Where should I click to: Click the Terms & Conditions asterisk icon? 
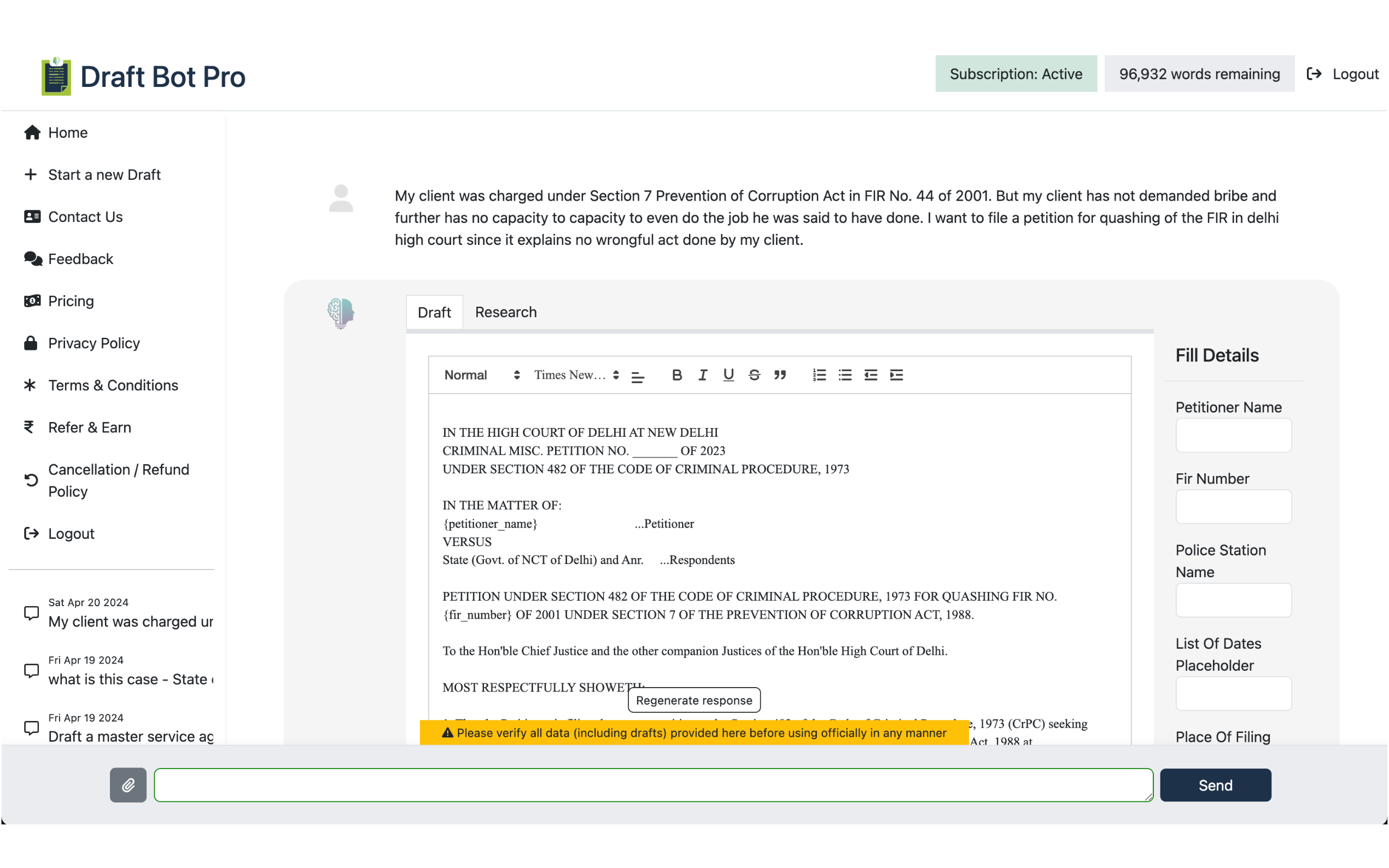pyautogui.click(x=30, y=385)
